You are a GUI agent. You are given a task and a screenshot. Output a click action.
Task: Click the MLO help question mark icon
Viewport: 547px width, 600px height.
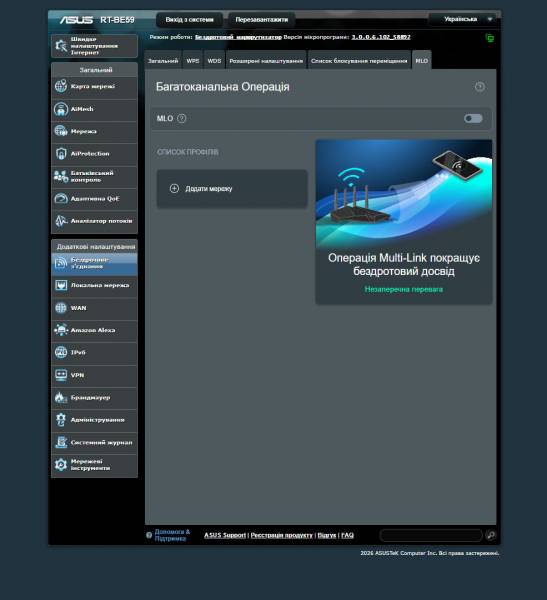point(182,119)
